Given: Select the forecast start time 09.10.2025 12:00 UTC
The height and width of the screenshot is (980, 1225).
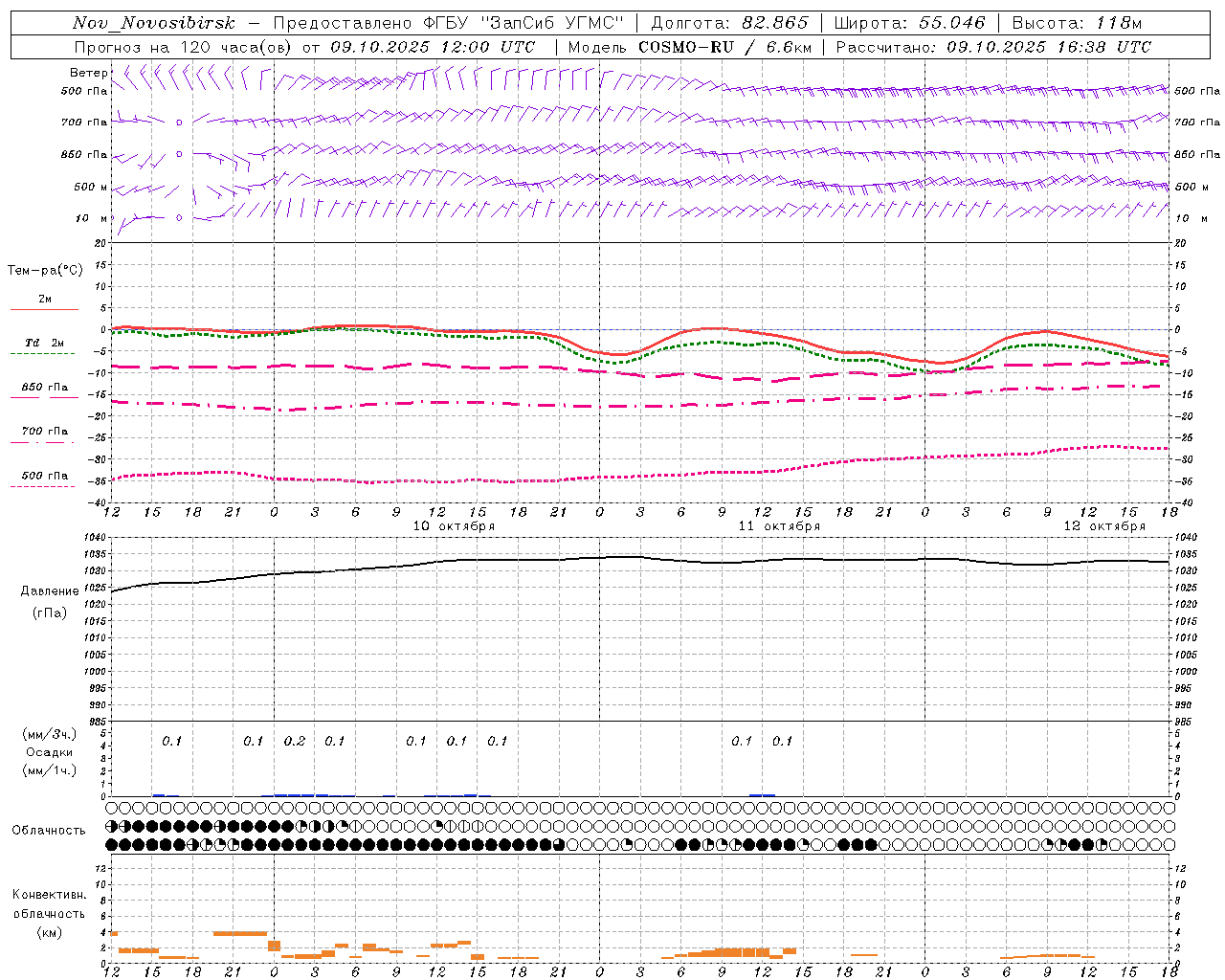Looking at the screenshot, I should pos(433,47).
